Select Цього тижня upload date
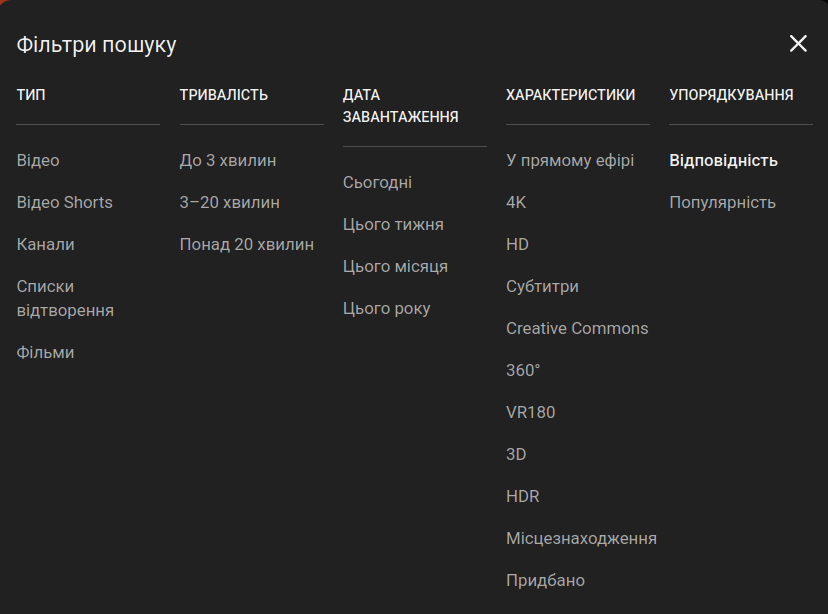The width and height of the screenshot is (828, 614). point(393,225)
